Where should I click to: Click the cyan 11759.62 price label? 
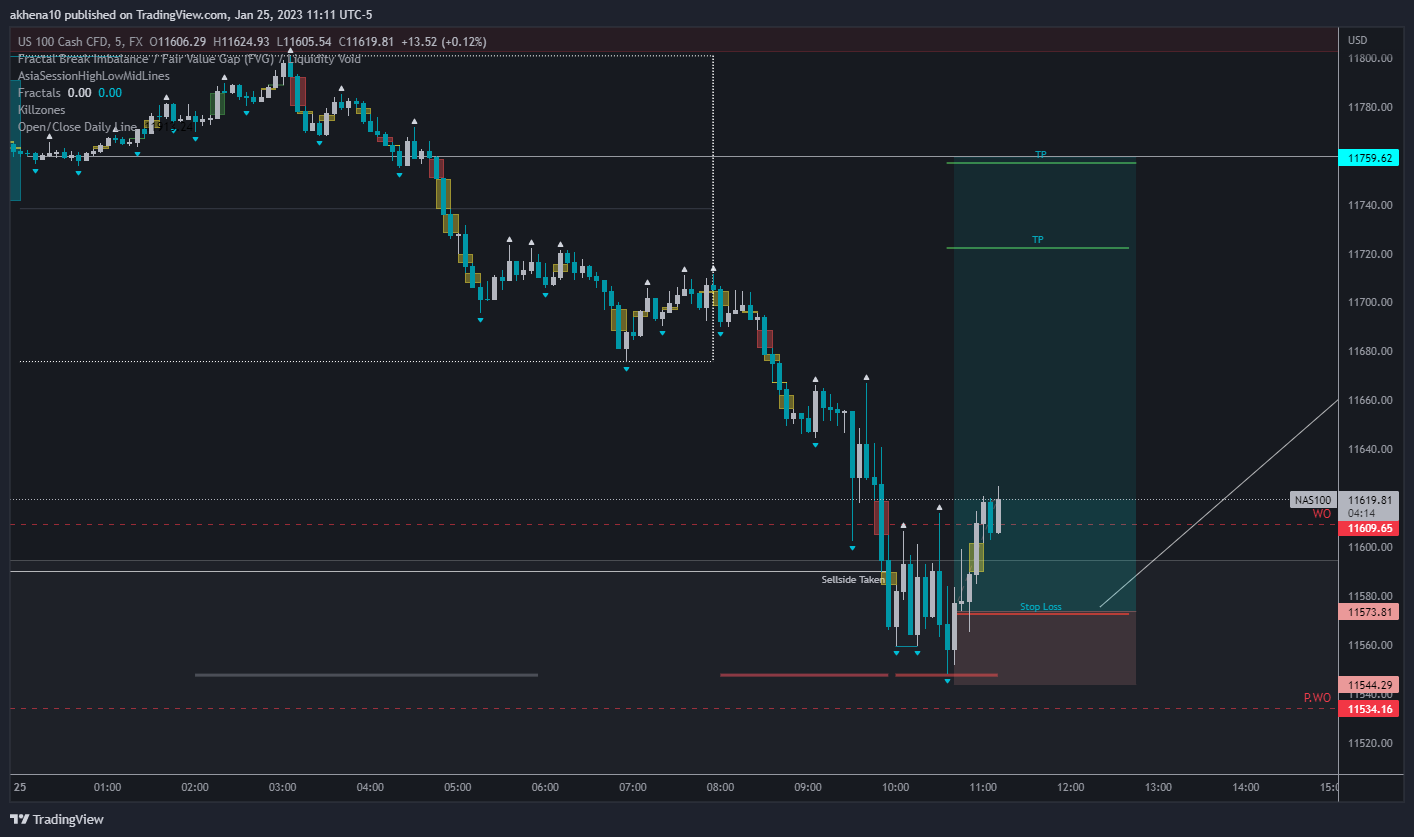[x=1368, y=158]
